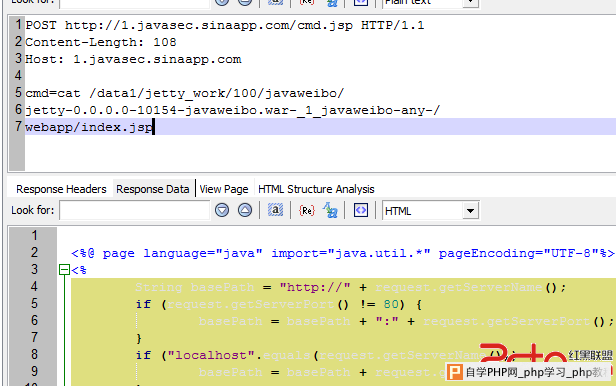616x386 pixels.
Task: Click the POST request line 1
Action: [225, 26]
